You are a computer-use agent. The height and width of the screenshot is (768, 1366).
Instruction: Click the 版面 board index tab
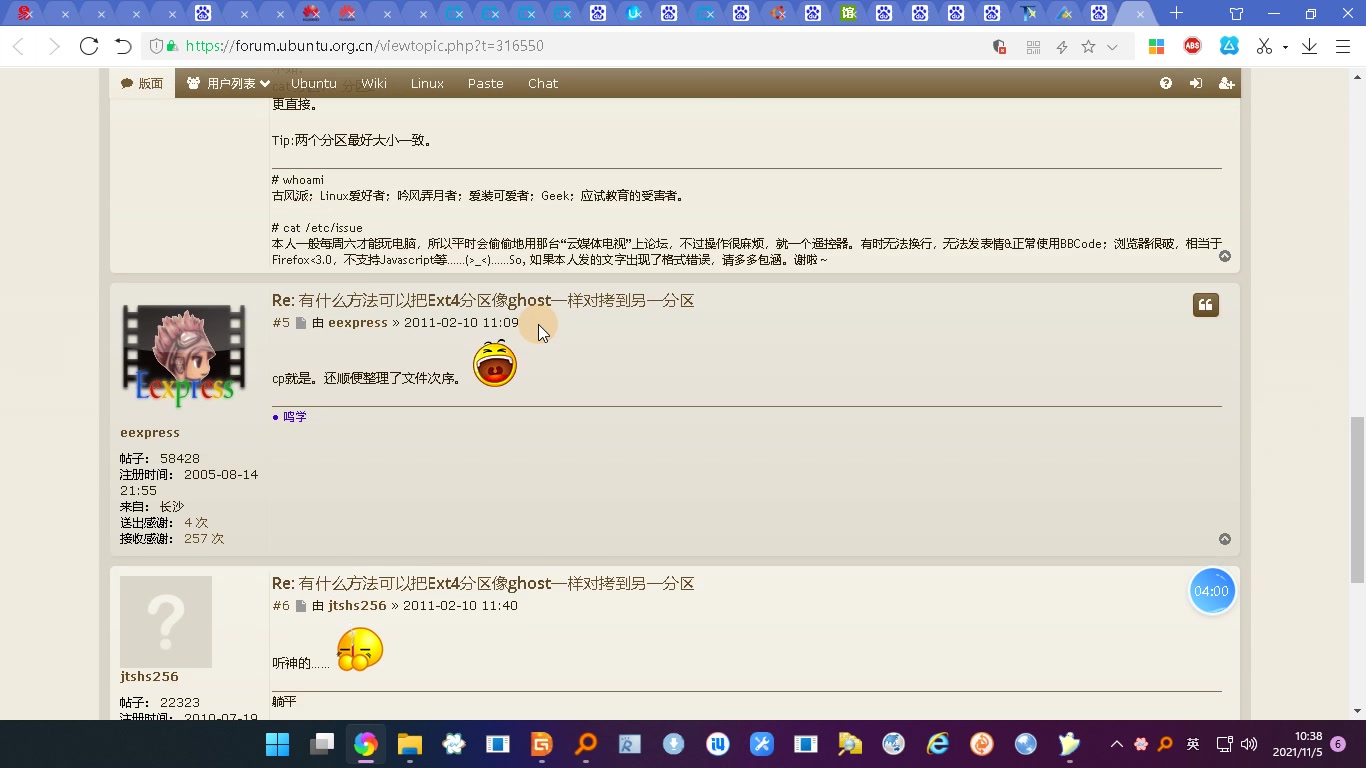click(x=142, y=83)
